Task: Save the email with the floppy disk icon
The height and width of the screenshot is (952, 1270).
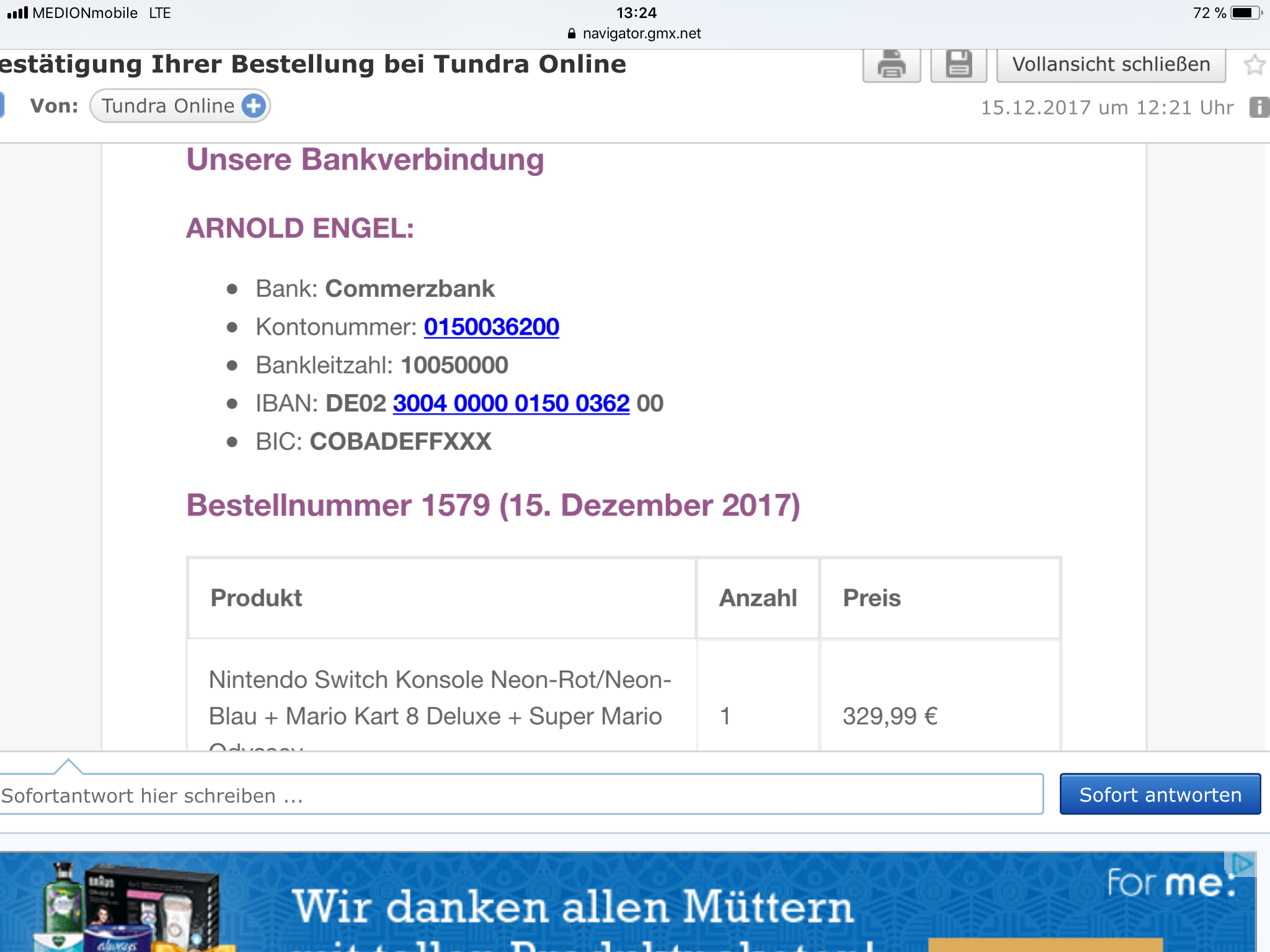Action: point(959,64)
